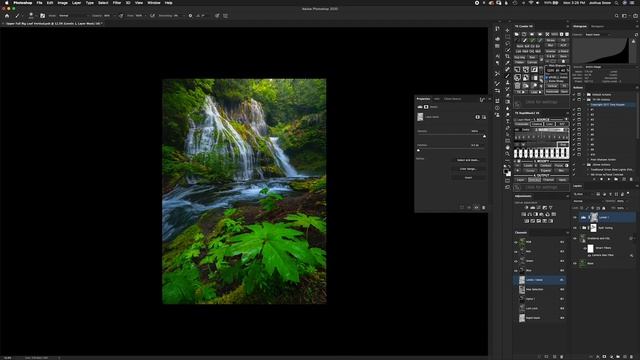This screenshot has width=640, height=360.
Task: Select the Eraser tool
Action: [507, 96]
